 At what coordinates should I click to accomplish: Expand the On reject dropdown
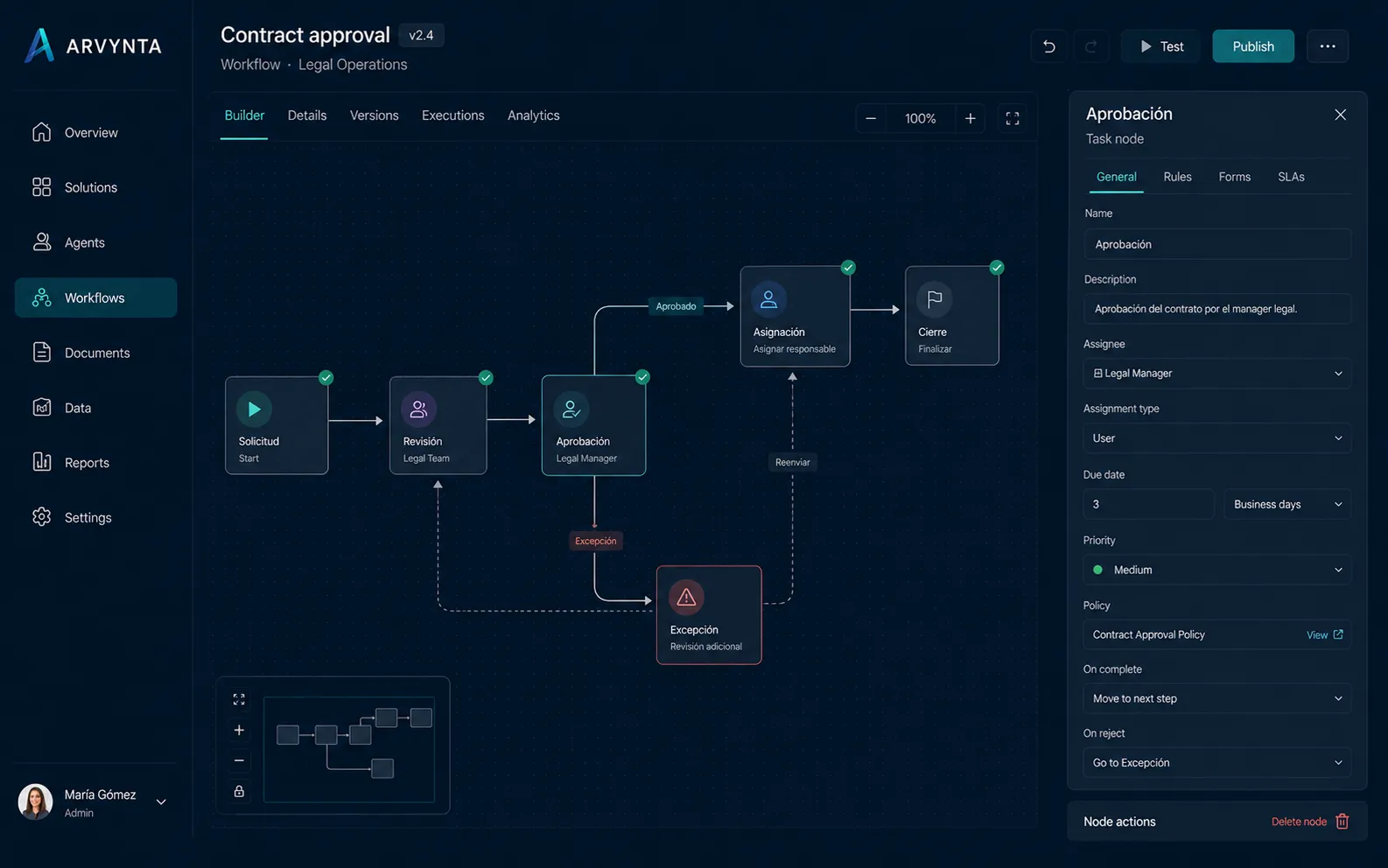(1216, 763)
